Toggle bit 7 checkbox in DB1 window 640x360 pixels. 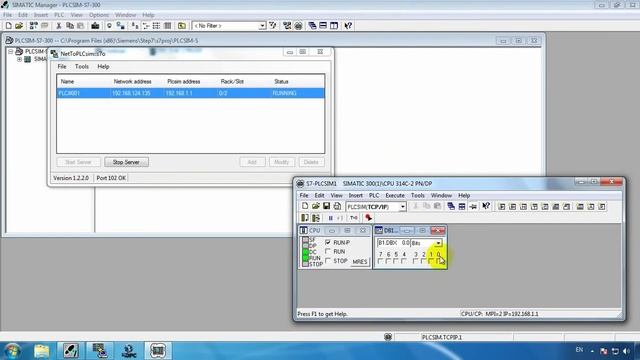[380, 261]
